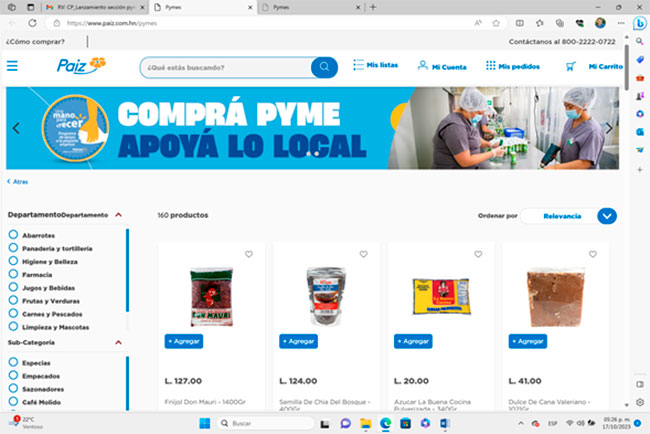The image size is (650, 434).
Task: Collapse the Departamento filter section
Action: 118,215
